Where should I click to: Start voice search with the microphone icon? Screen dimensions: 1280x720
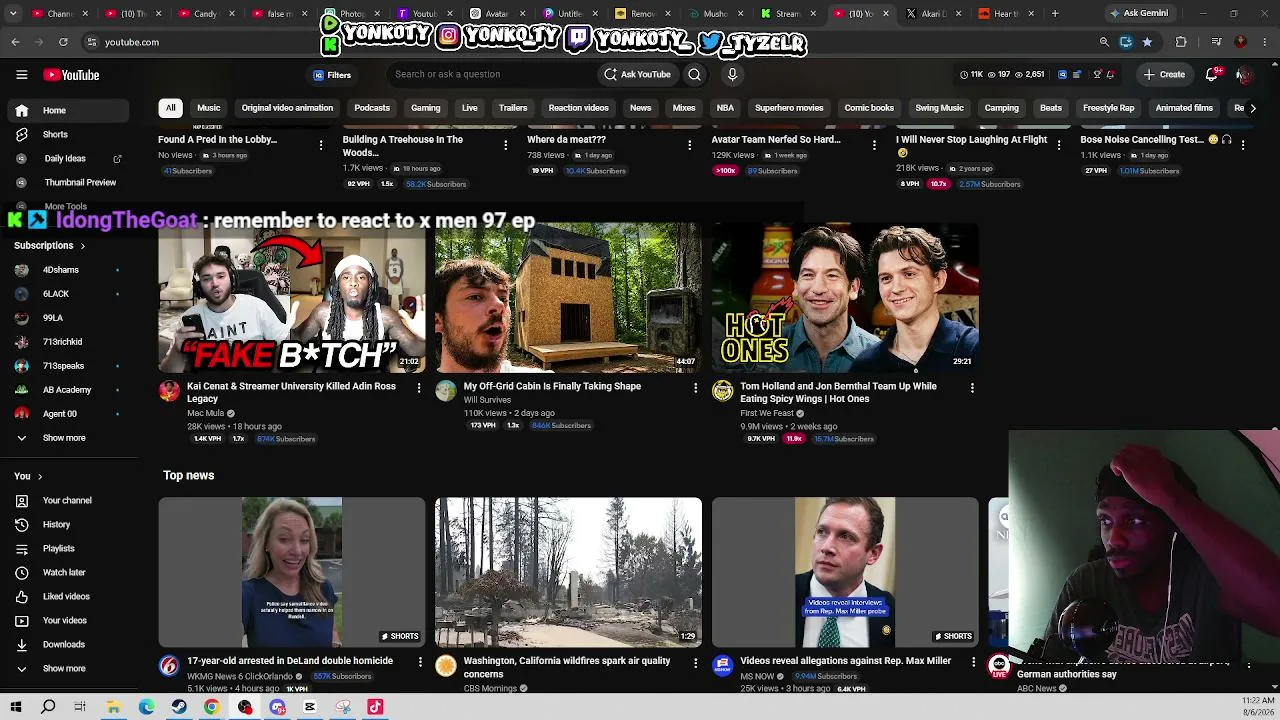click(x=732, y=74)
